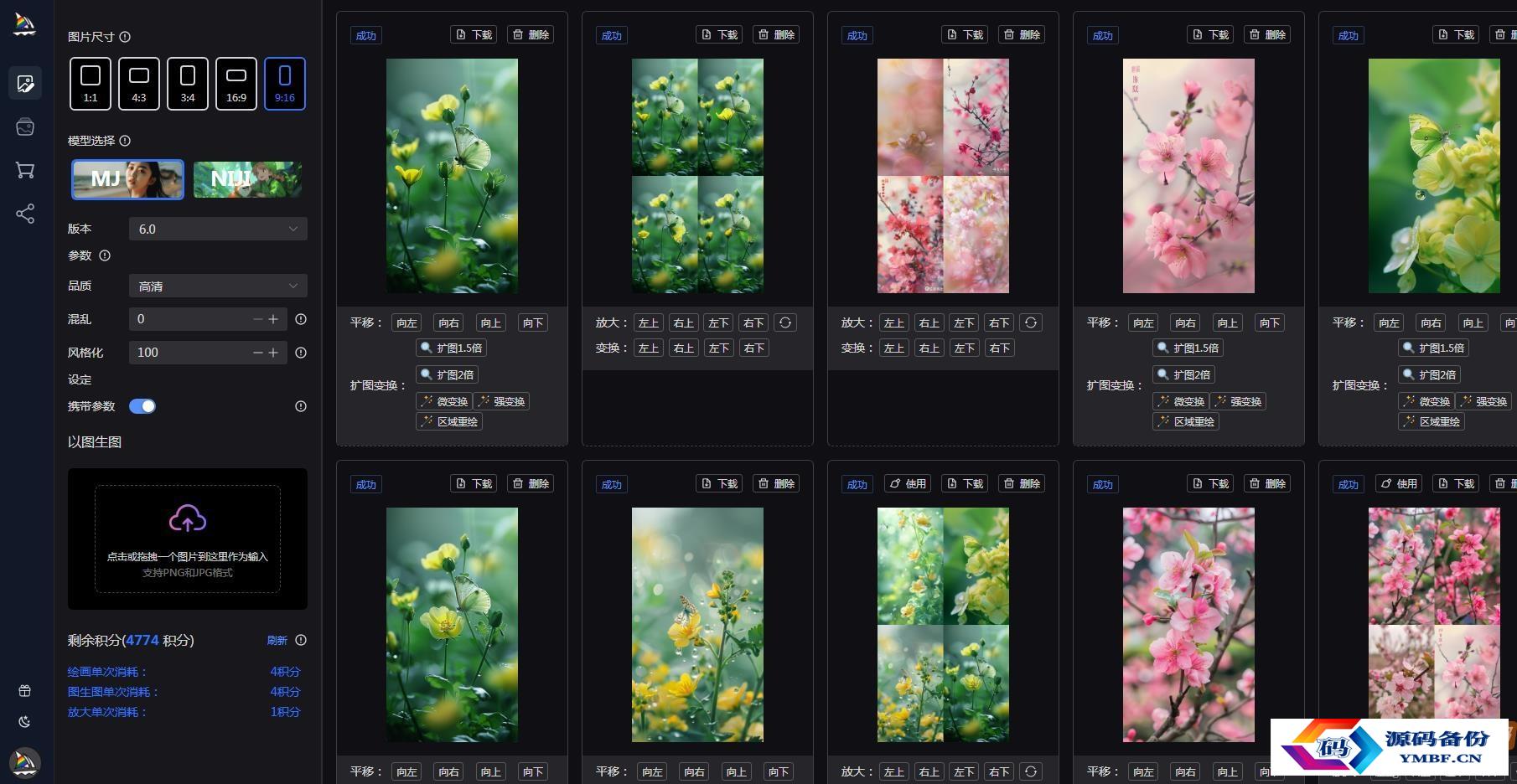Click the upload image drop area

(188, 539)
